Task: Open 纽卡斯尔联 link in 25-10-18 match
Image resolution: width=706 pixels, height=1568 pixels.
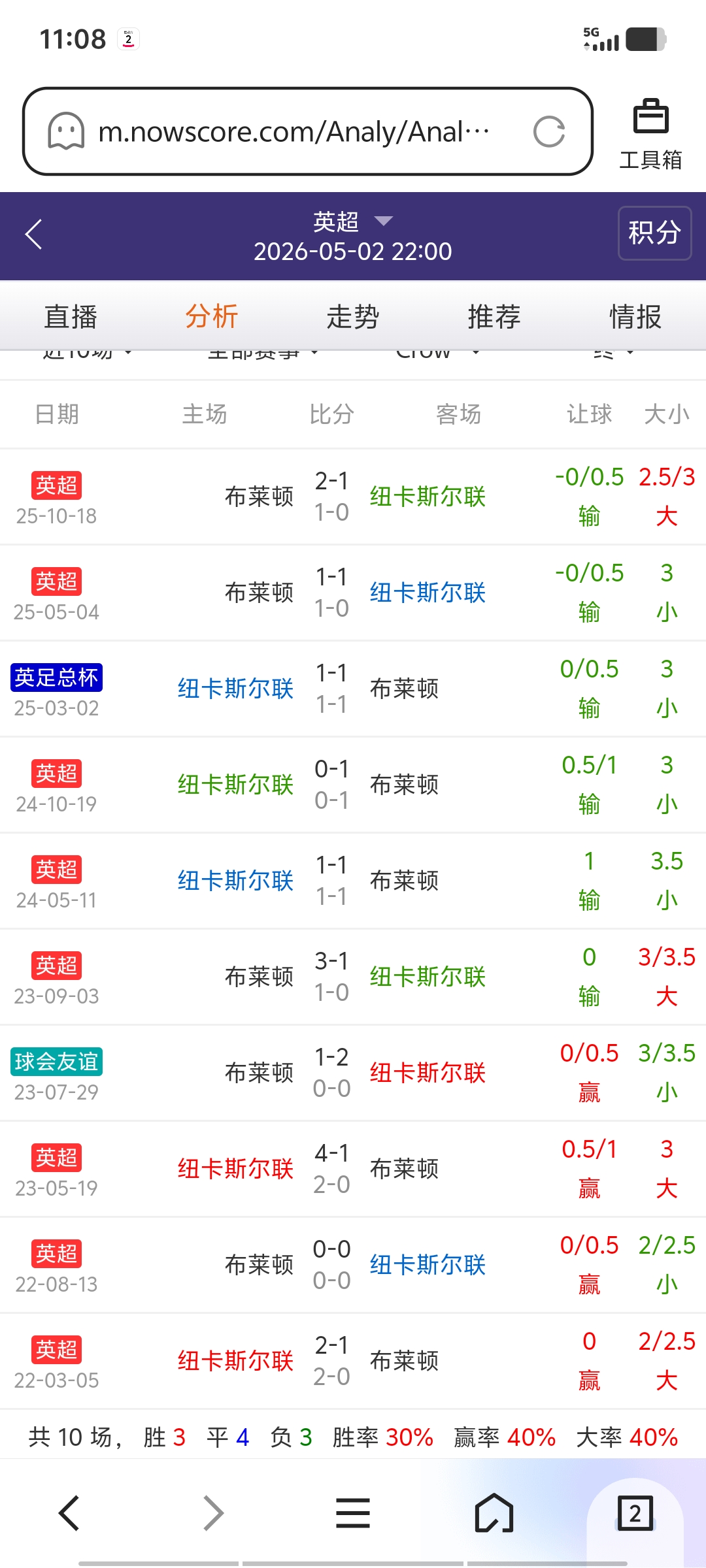Action: pos(428,497)
